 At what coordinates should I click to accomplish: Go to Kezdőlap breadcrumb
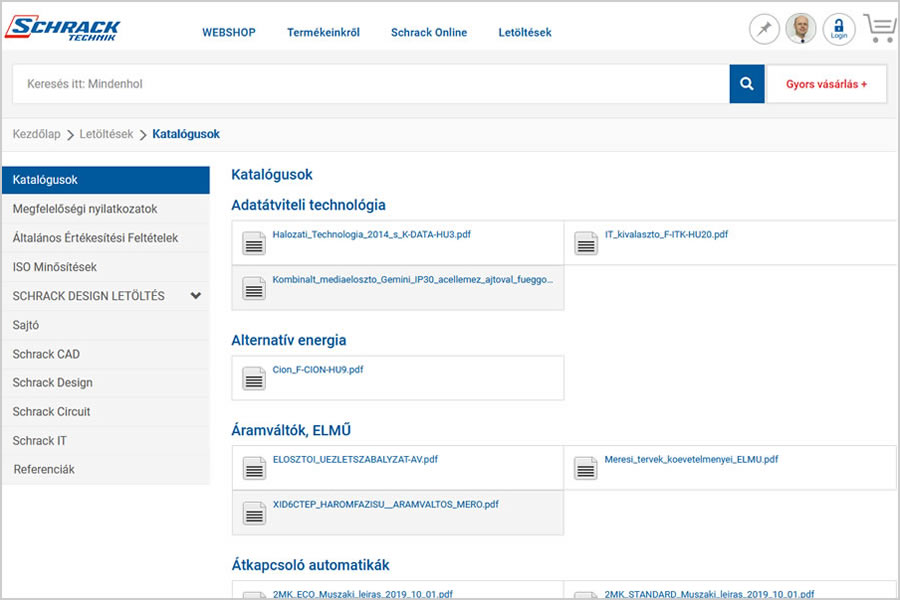coord(36,134)
